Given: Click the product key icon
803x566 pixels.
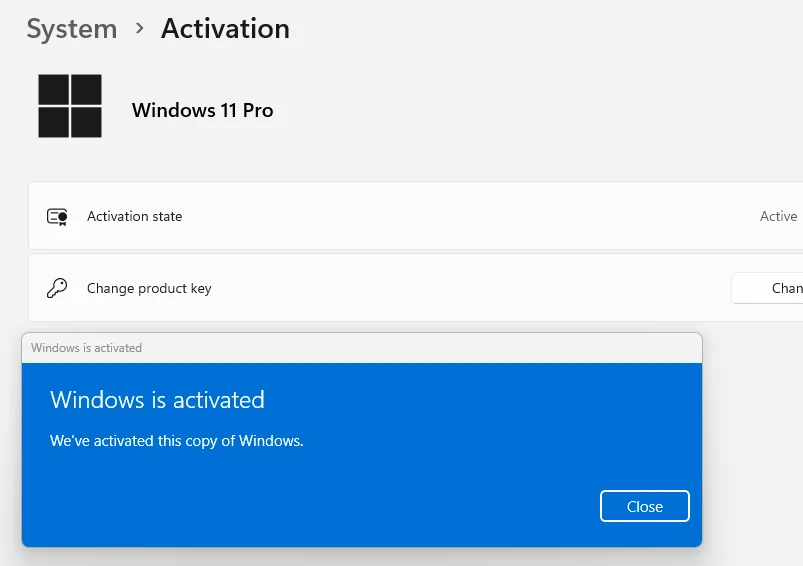Looking at the screenshot, I should click(x=57, y=288).
